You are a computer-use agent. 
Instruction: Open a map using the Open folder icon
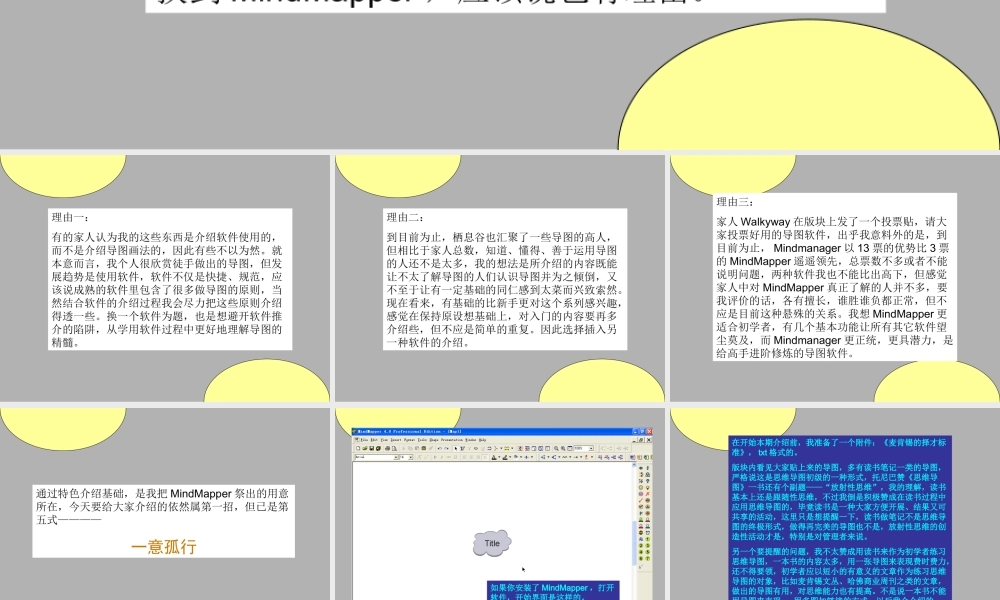click(365, 448)
